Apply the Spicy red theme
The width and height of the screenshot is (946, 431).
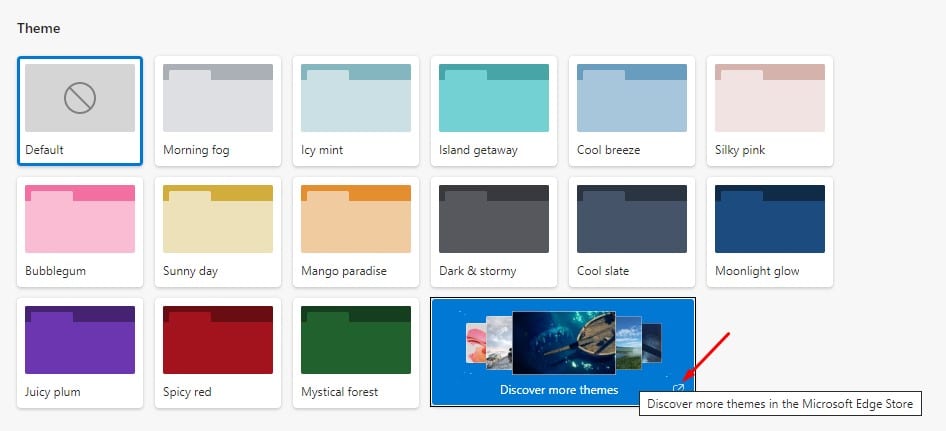pos(218,353)
